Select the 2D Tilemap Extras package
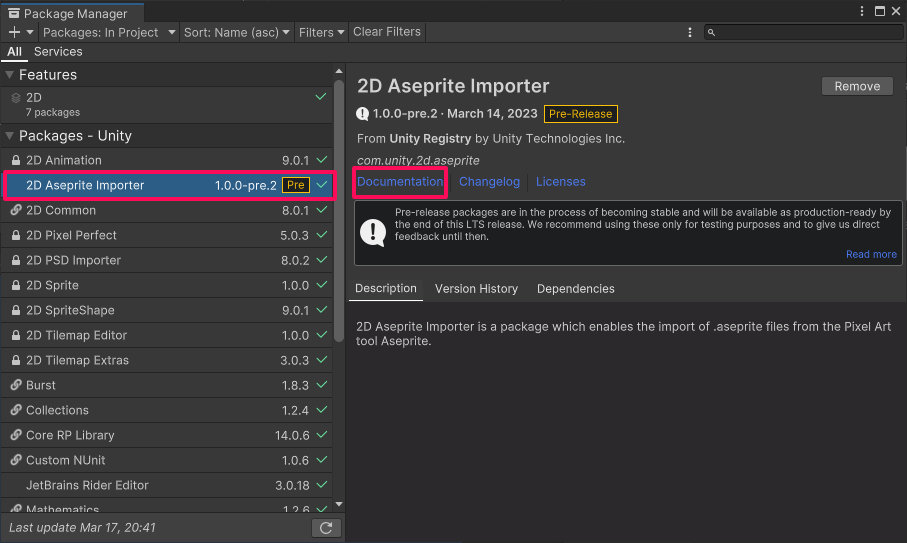Screen dimensions: 907x543 click(167, 360)
